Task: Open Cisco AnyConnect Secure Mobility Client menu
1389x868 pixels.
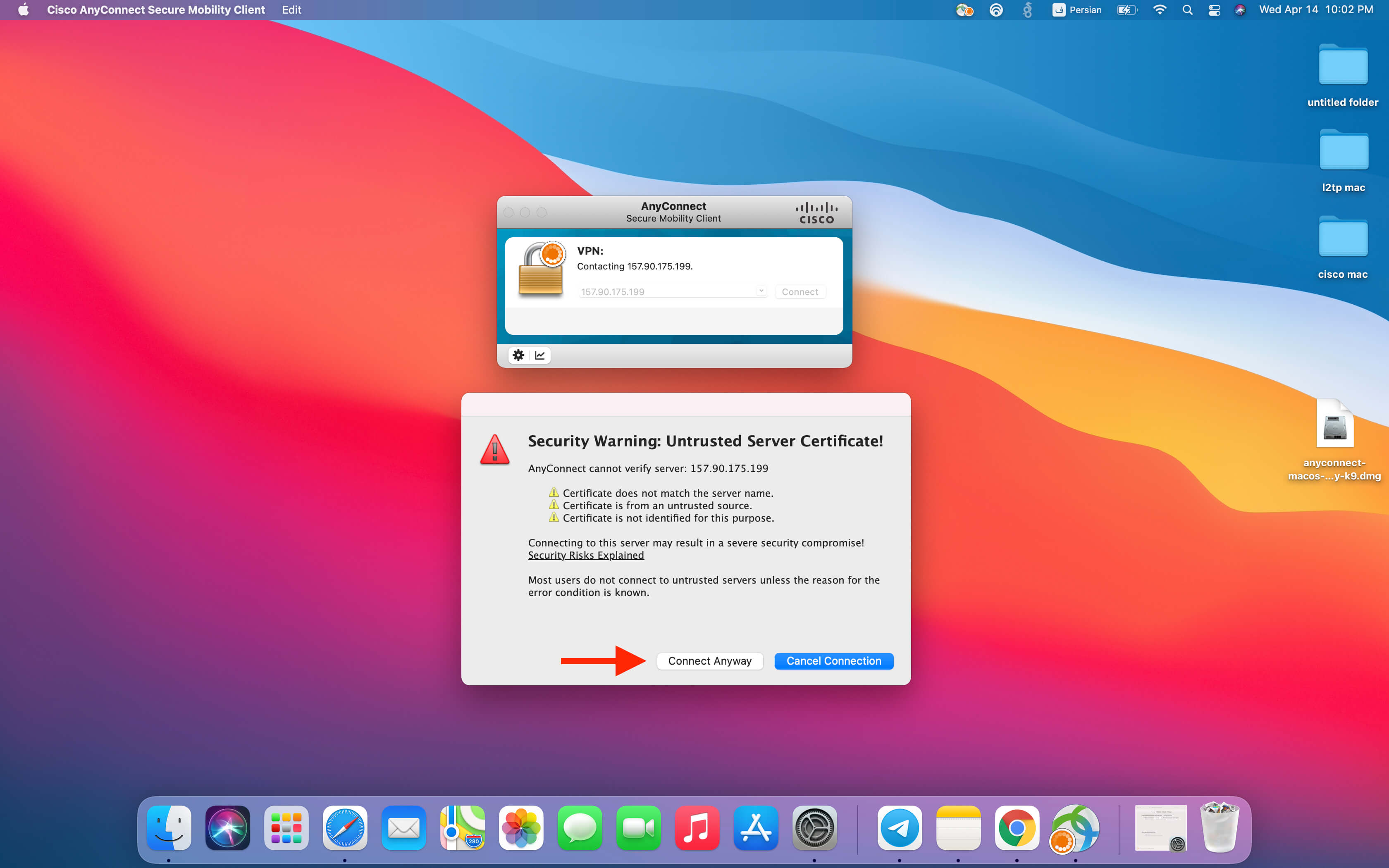Action: 155,10
